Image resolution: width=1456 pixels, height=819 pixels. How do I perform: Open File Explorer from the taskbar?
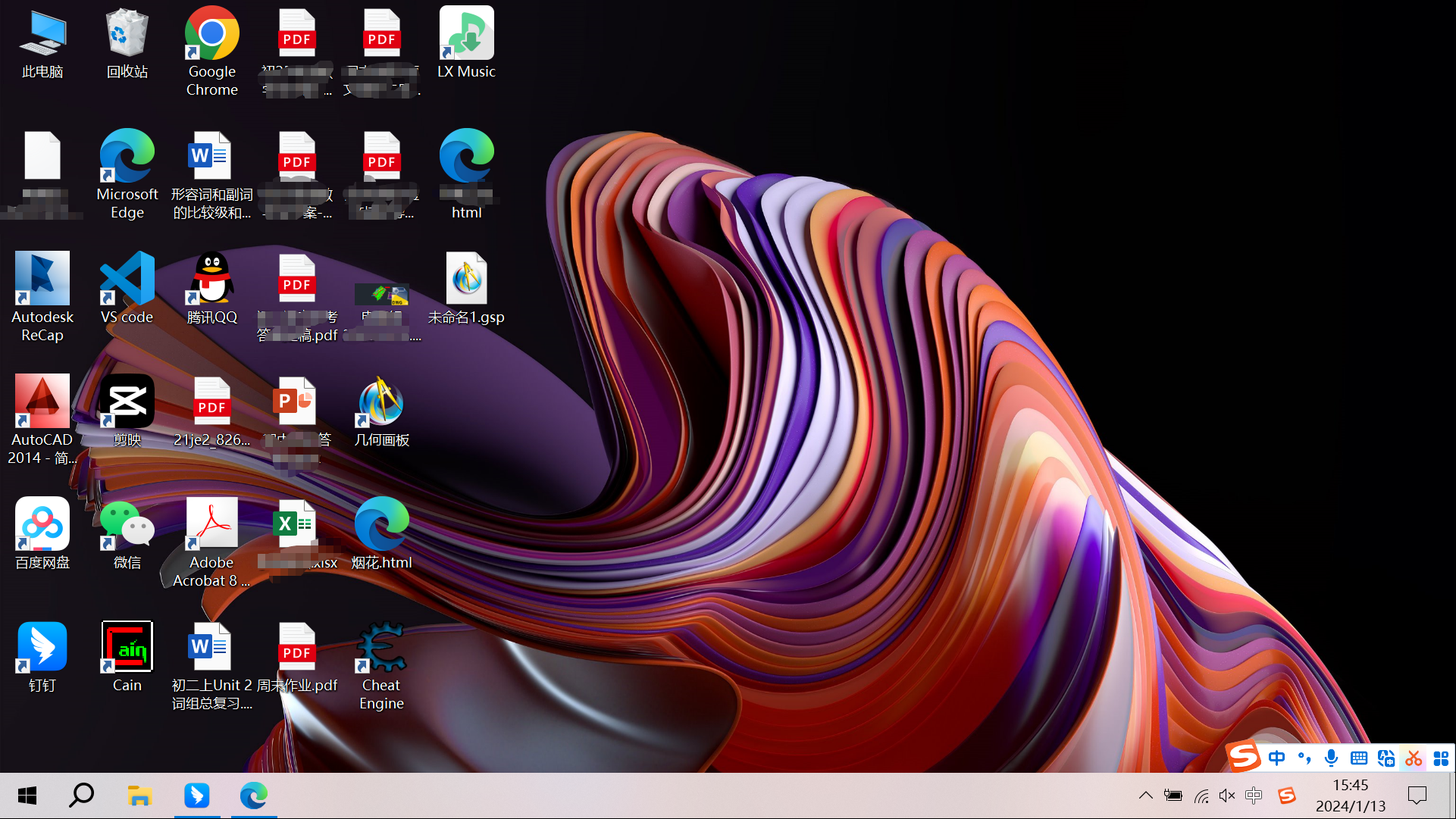(x=139, y=796)
